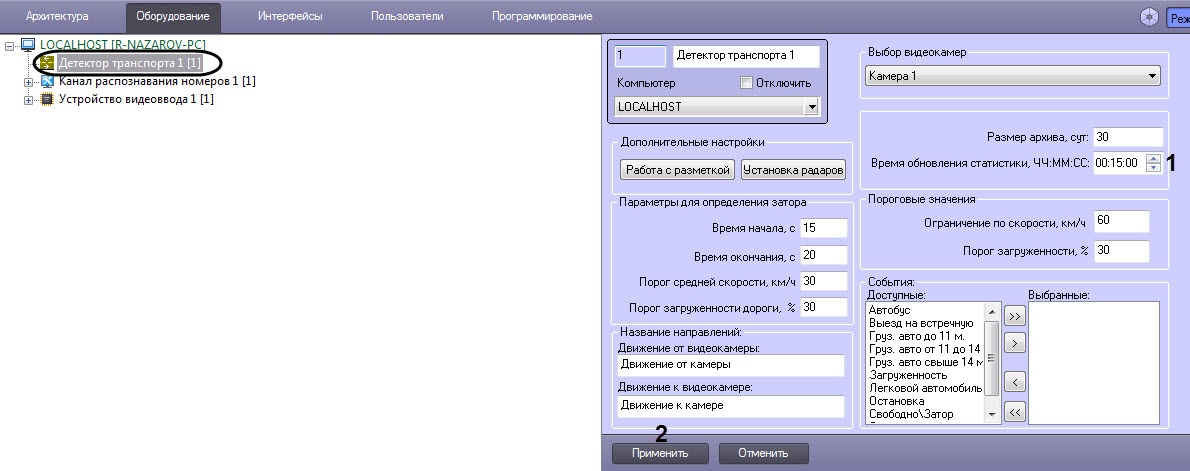Screen dimensions: 1190x471
Task: Add selected event with > arrow button
Action: 1014,344
